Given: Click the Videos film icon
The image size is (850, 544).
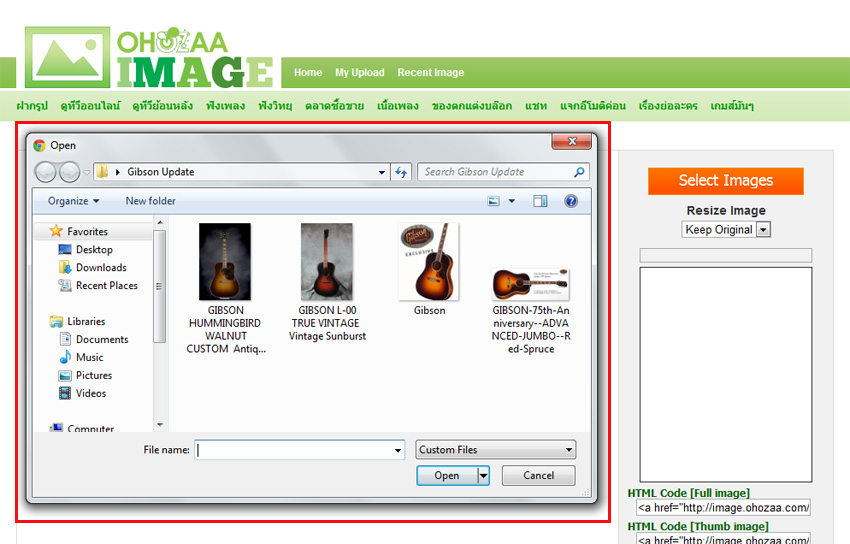Looking at the screenshot, I should coord(65,393).
